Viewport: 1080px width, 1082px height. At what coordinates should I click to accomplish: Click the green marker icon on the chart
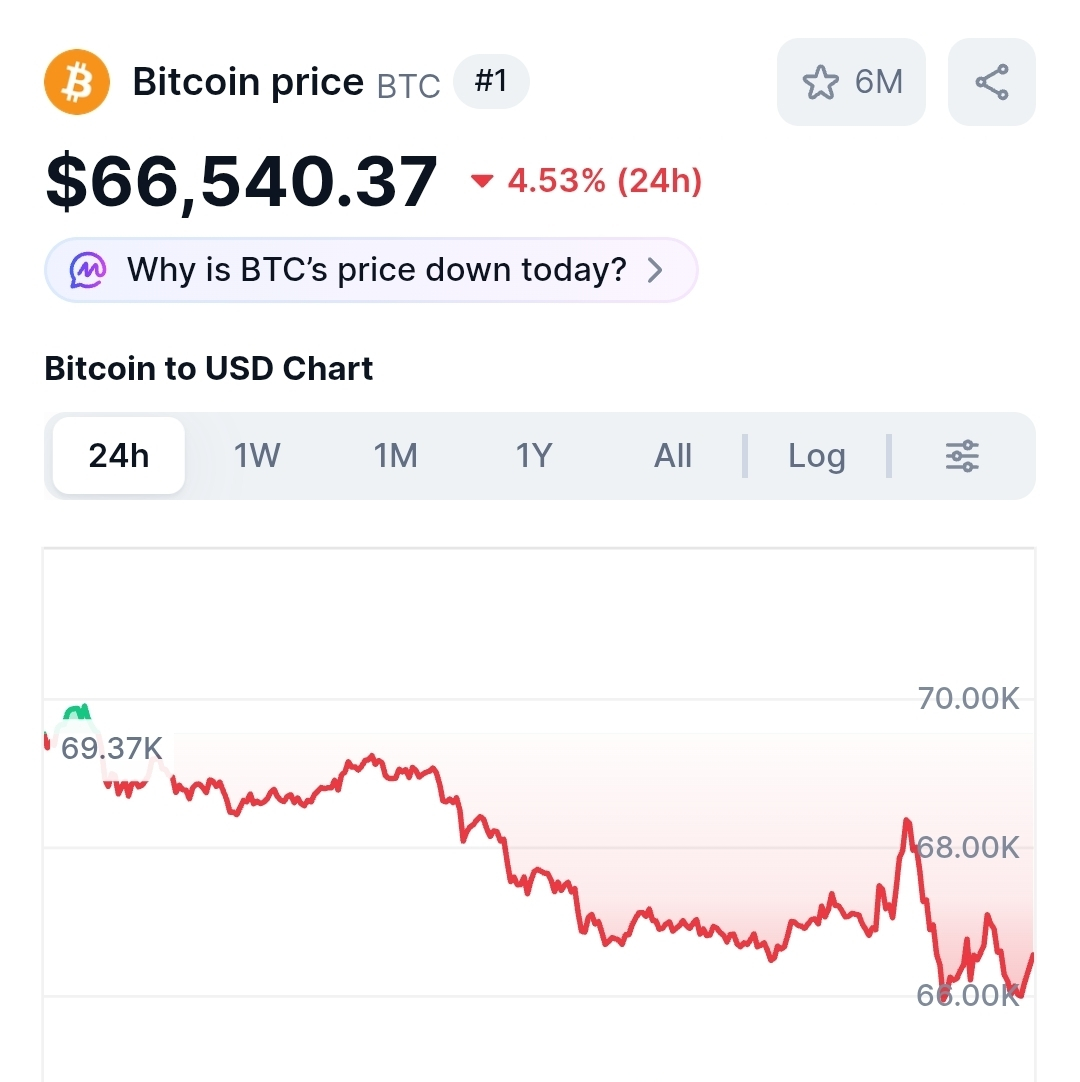[x=76, y=713]
